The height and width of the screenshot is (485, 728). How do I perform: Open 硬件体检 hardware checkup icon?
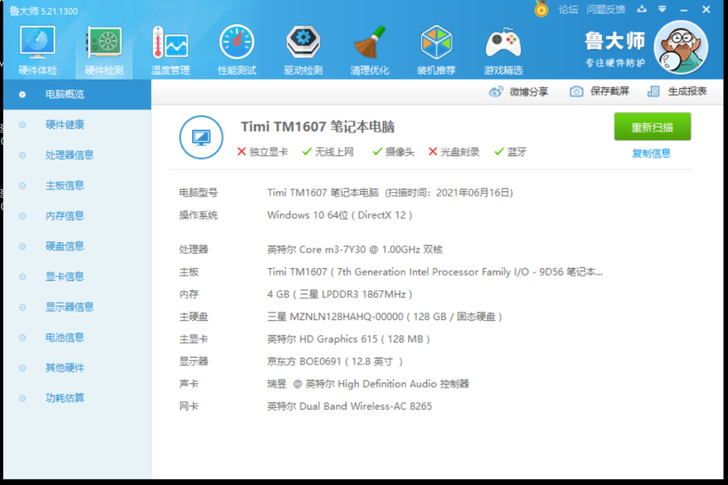tap(38, 51)
